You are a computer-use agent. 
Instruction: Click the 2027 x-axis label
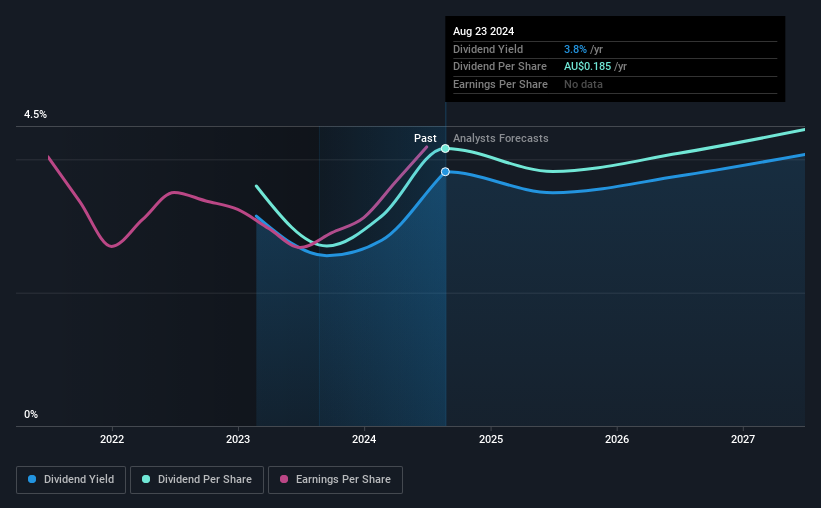click(x=743, y=439)
